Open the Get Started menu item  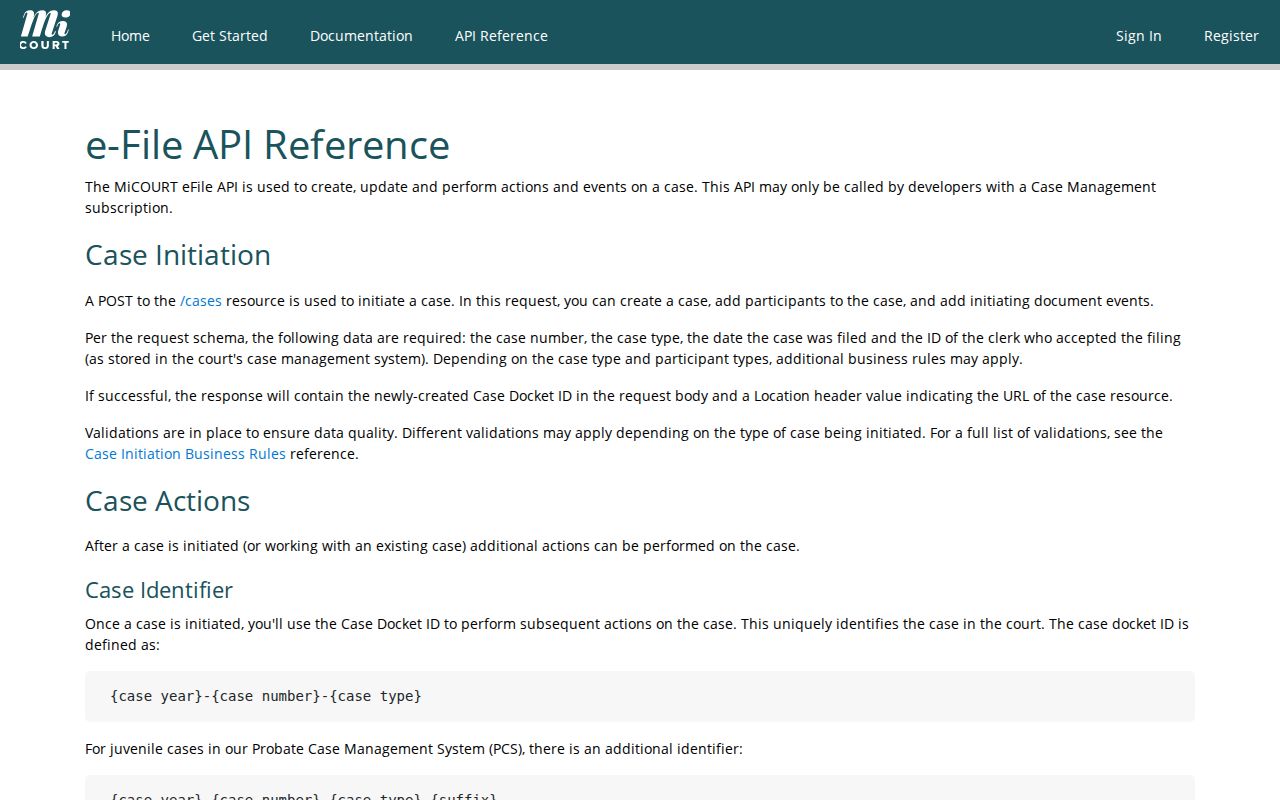pyautogui.click(x=230, y=36)
